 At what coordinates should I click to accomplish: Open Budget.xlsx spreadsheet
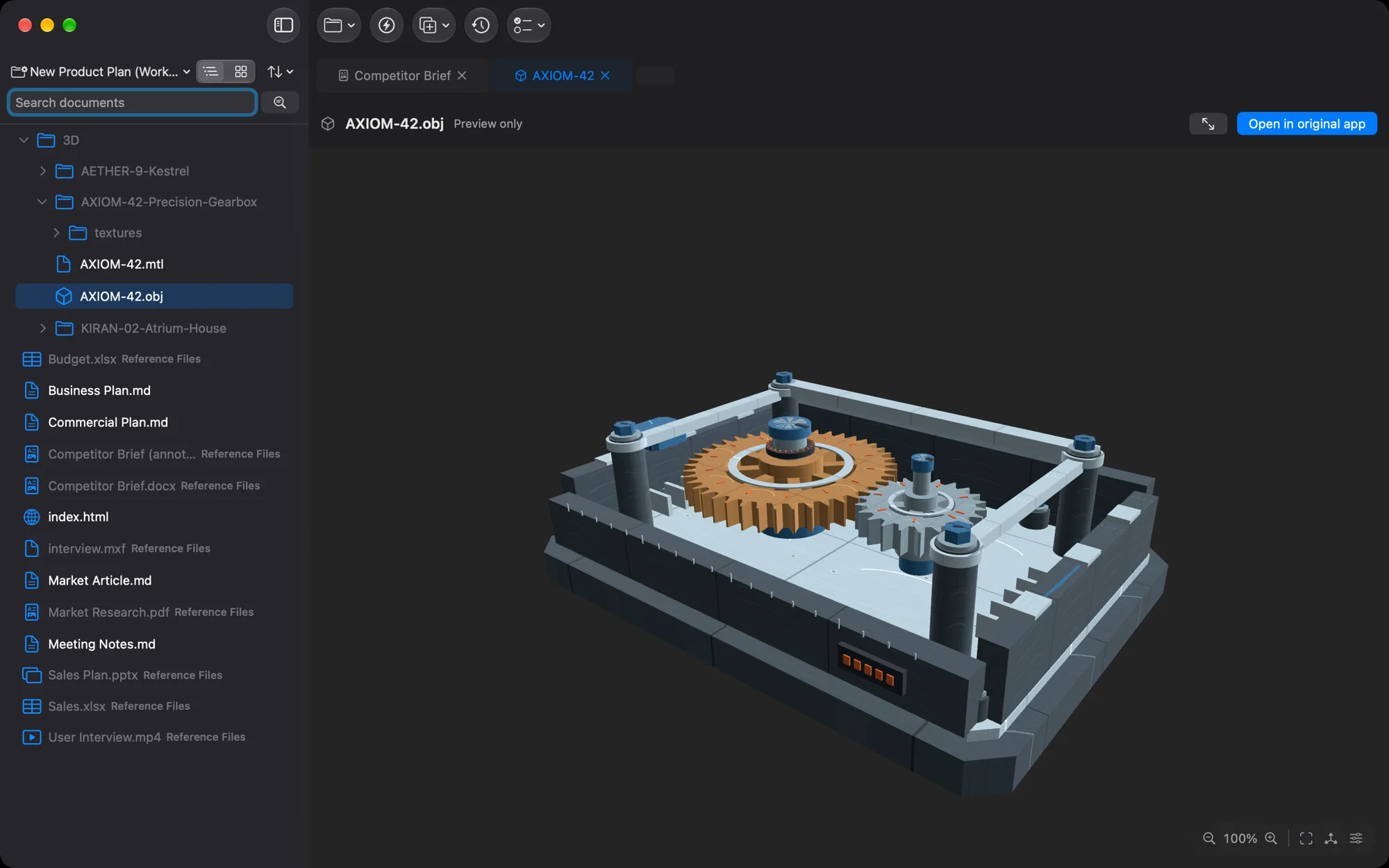(154, 359)
